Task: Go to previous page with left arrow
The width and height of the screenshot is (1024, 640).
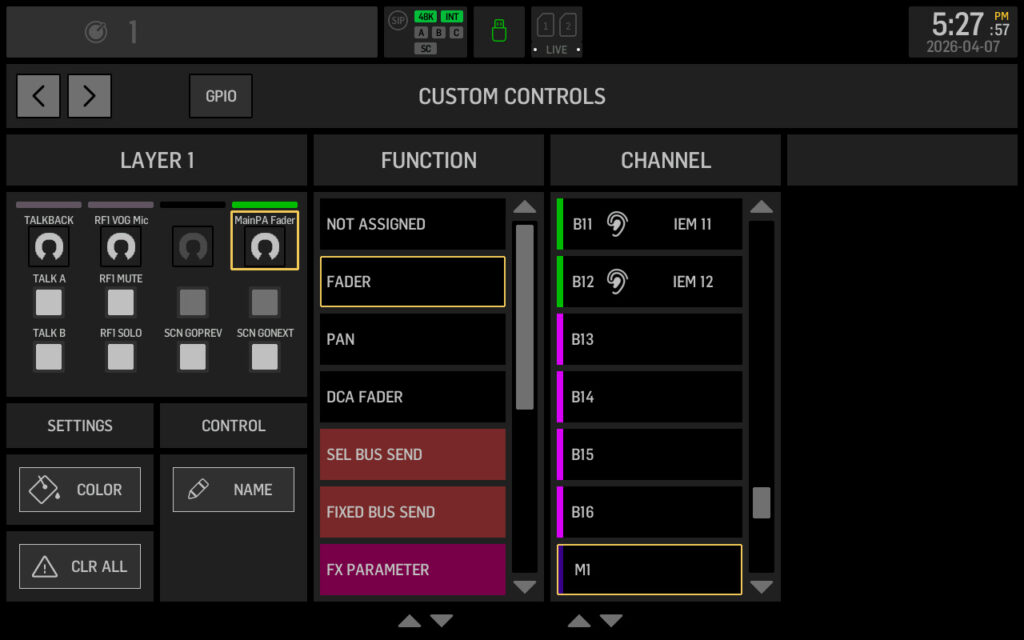Action: click(x=38, y=96)
